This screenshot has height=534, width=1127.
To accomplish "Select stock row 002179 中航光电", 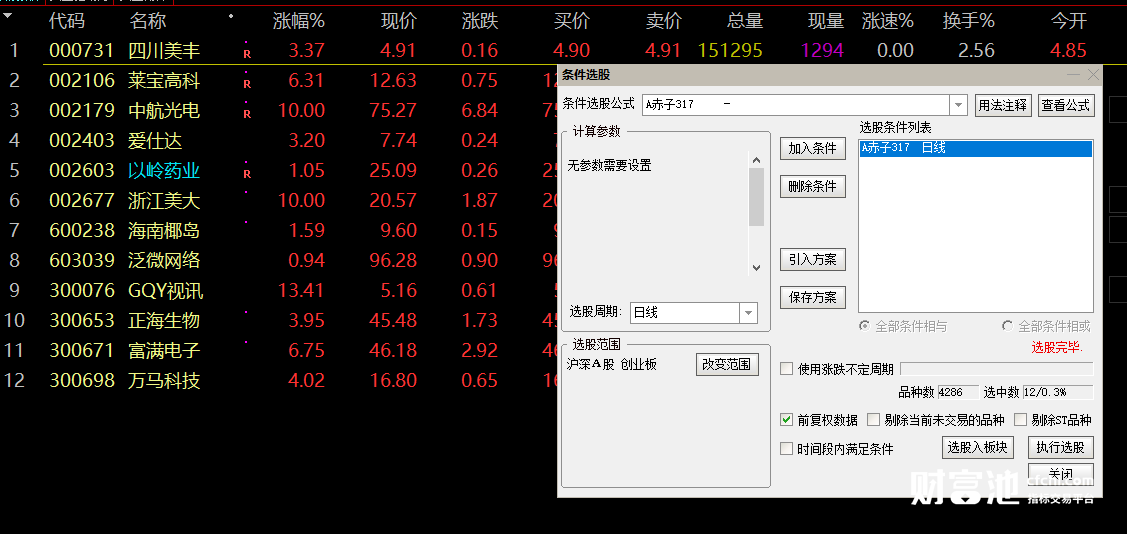I will (279, 111).
